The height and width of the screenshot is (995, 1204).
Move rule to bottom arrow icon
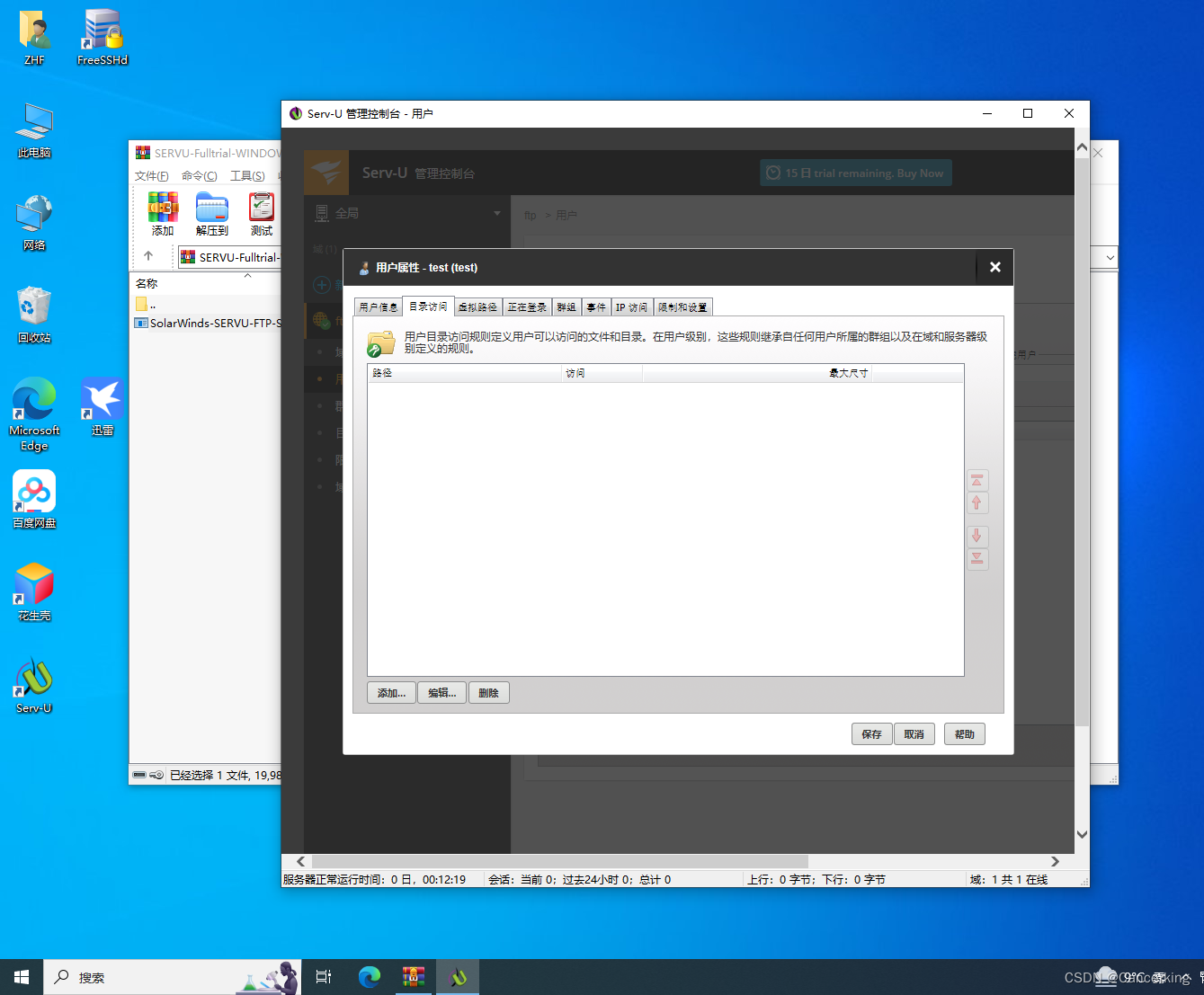977,559
